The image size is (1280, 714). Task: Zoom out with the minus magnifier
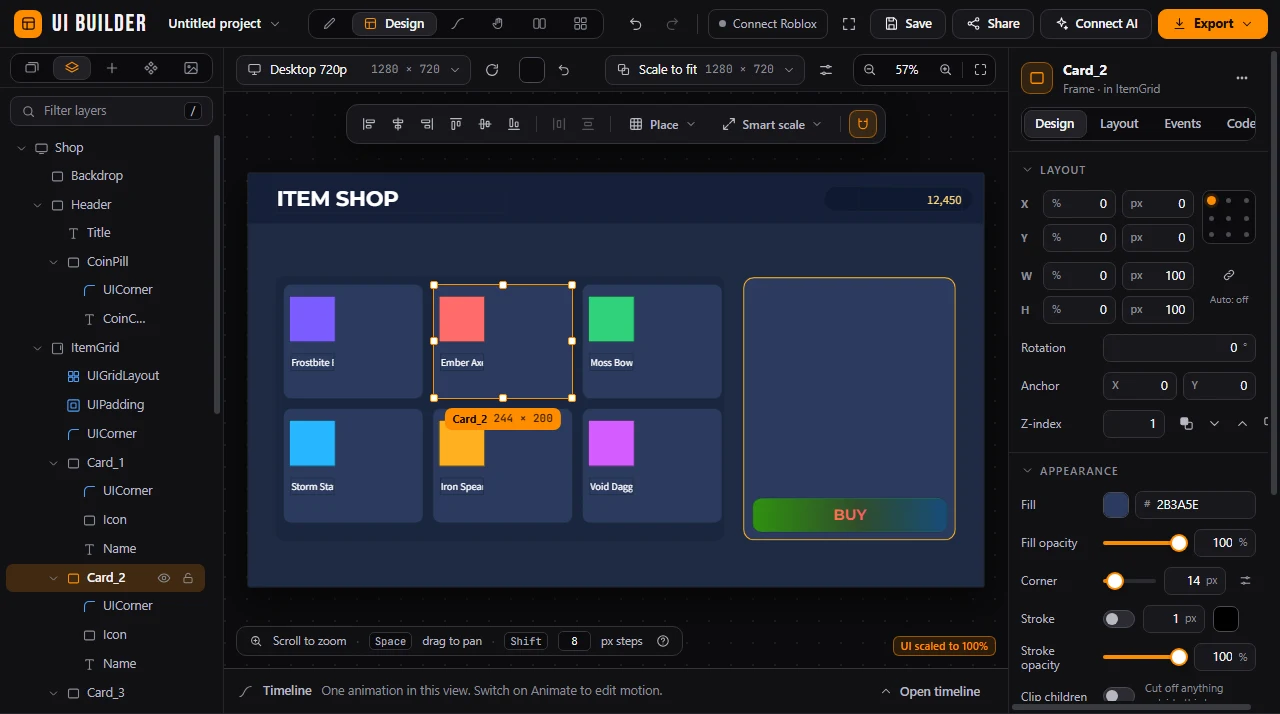(870, 70)
